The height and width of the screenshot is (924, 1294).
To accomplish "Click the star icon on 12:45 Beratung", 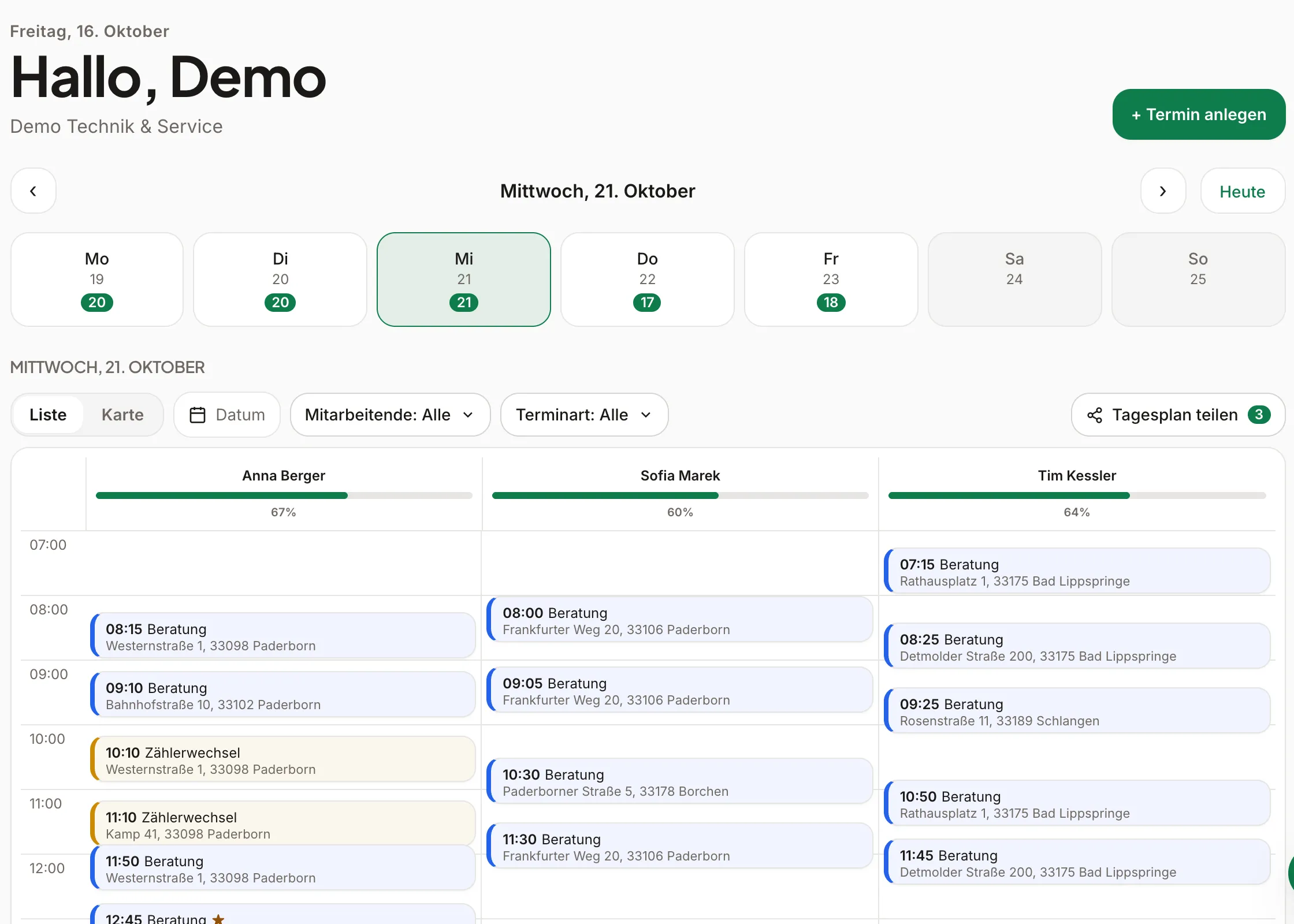I will point(218,918).
